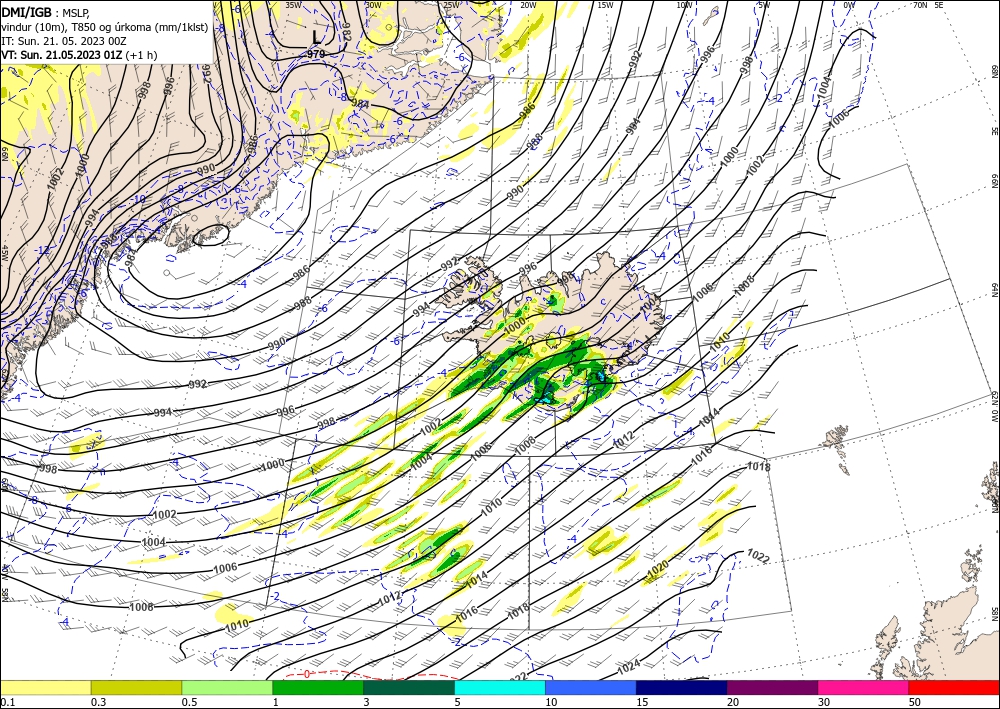Click the pale yellow 0.1 legend swatch
The height and width of the screenshot is (709, 1000).
pyautogui.click(x=45, y=687)
